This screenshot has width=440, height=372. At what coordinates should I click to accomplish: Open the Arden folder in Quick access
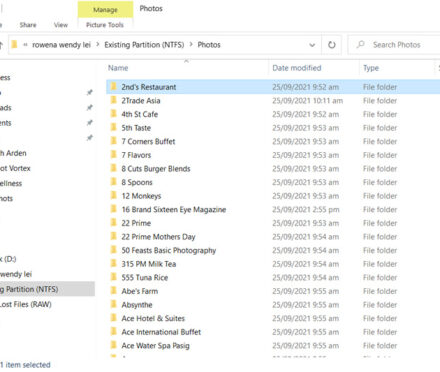(x=13, y=153)
